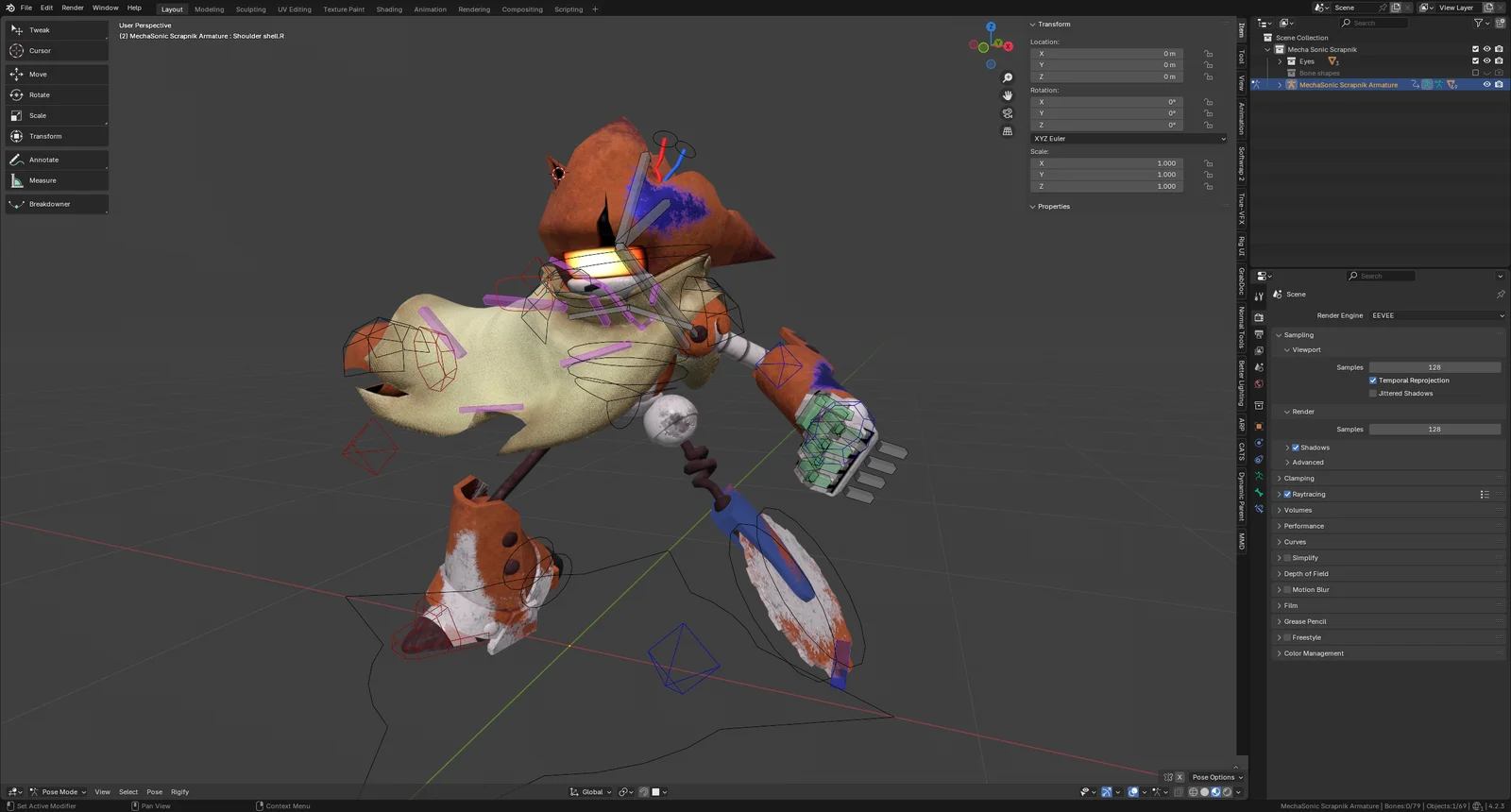Toggle Temporal Reprojection checkbox
Viewport: 1511px width, 812px height.
1373,381
